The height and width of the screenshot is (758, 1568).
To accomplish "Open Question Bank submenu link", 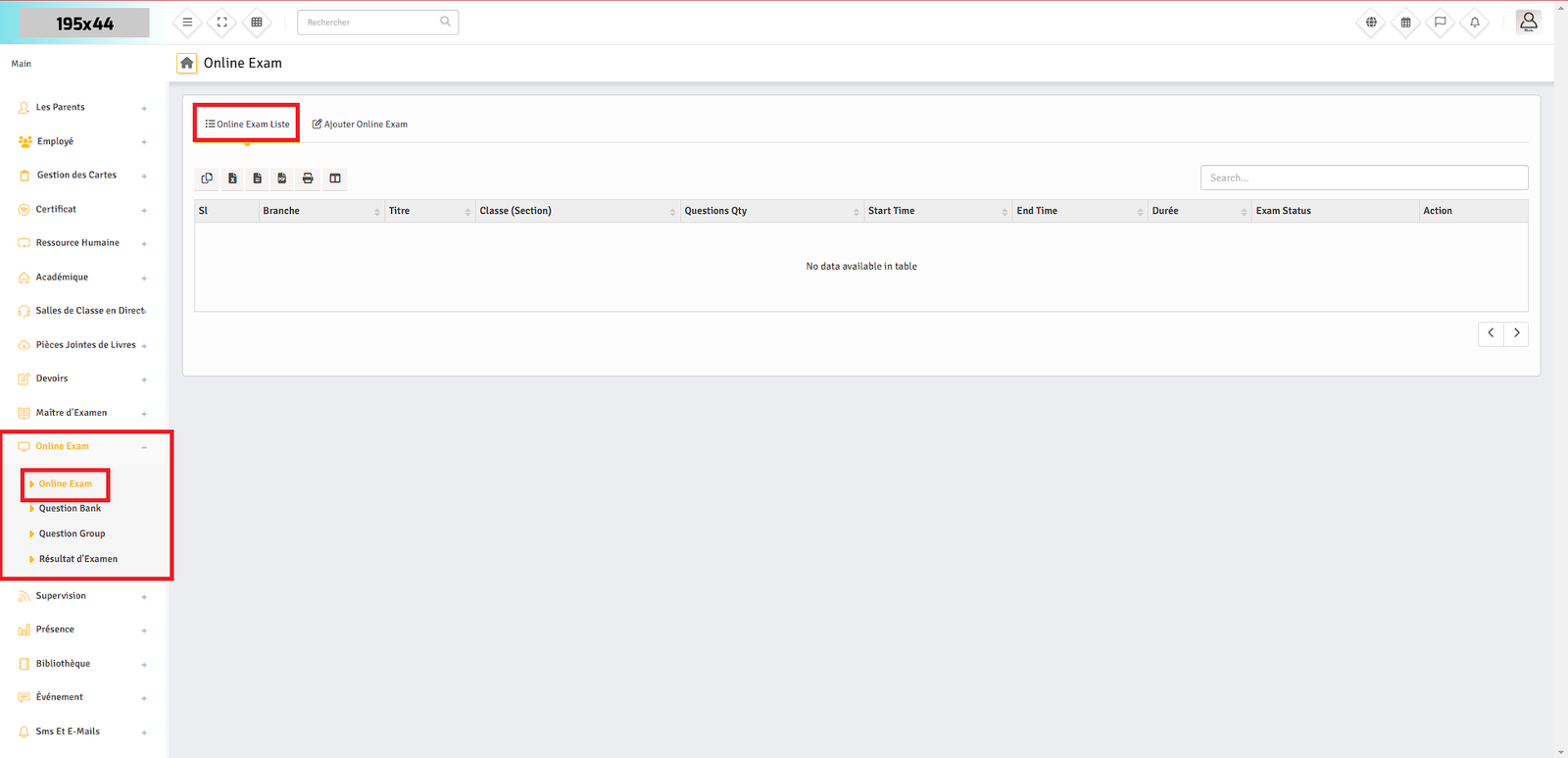I will click(x=70, y=509).
